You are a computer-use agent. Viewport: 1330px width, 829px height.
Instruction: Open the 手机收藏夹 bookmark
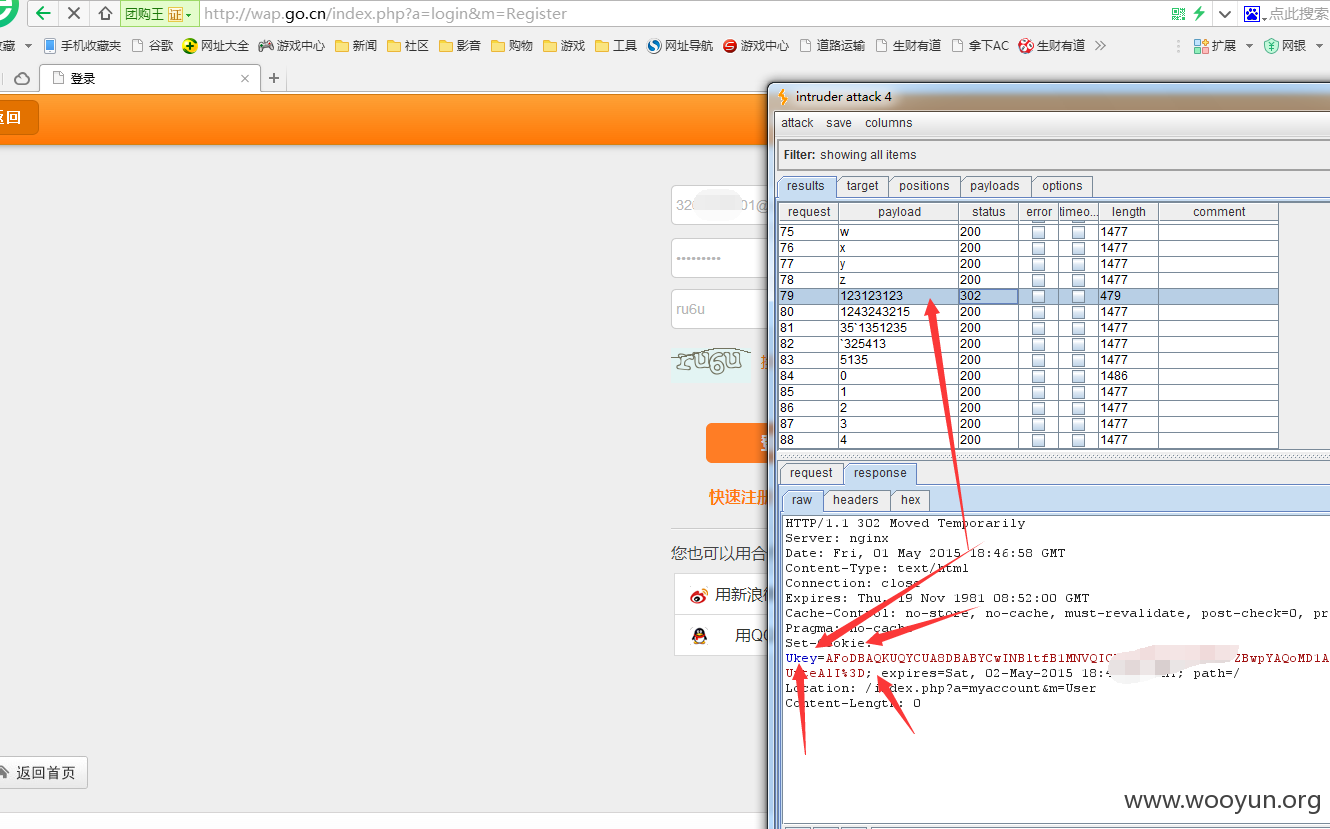[x=82, y=46]
